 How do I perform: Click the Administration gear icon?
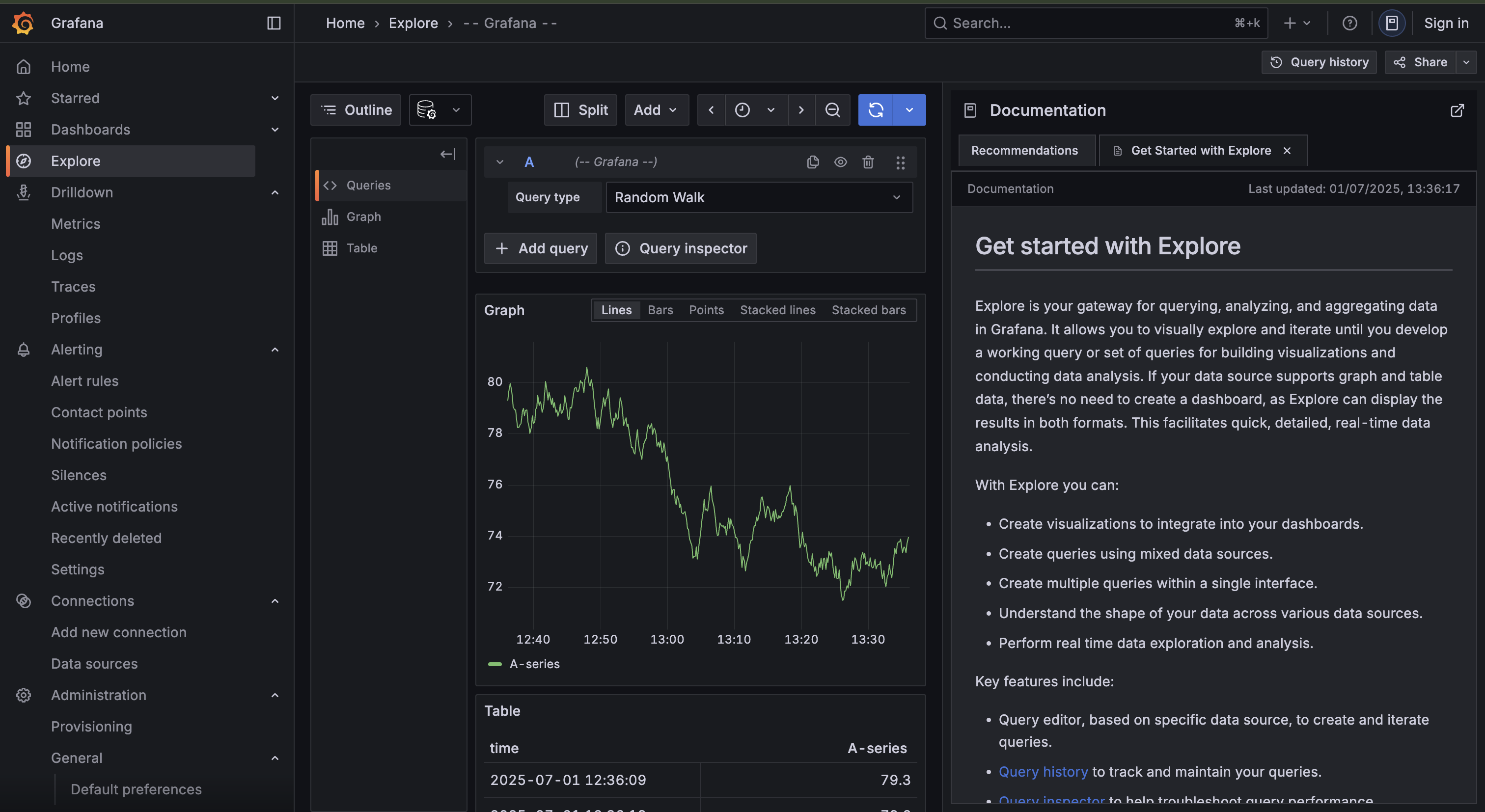(24, 695)
